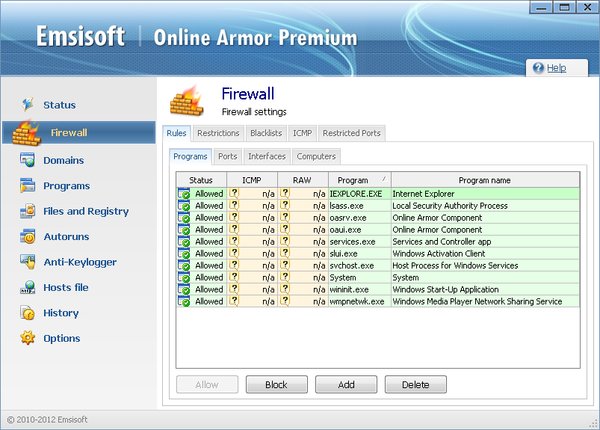Select the Computers sub-tab

point(316,156)
